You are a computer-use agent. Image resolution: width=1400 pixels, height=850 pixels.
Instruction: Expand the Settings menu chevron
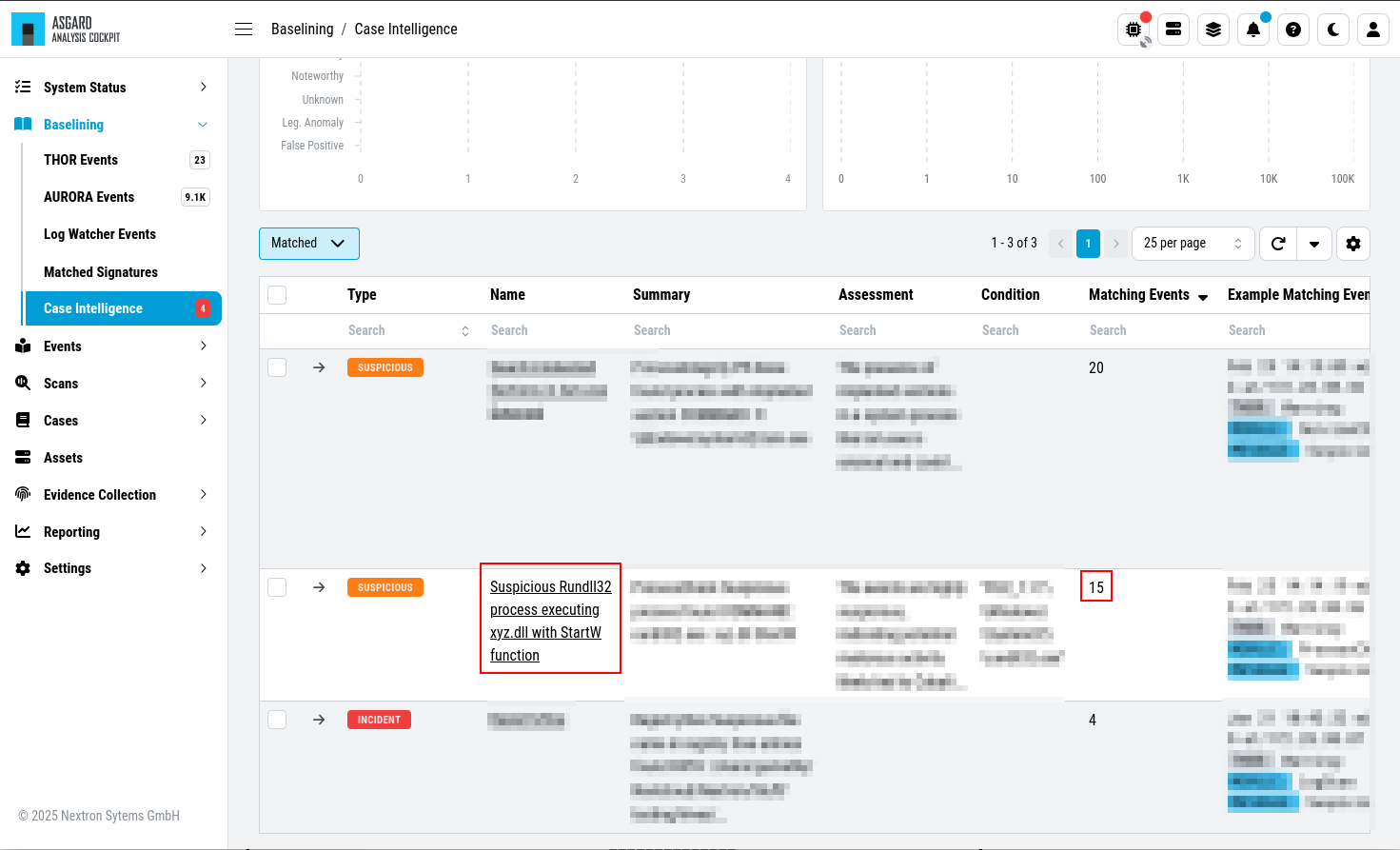(203, 568)
